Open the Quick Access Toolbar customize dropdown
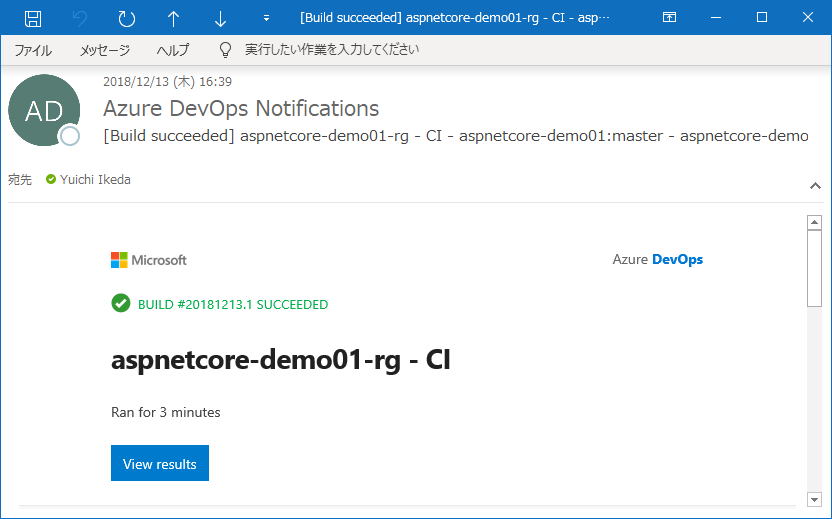The height and width of the screenshot is (519, 832). [x=266, y=18]
